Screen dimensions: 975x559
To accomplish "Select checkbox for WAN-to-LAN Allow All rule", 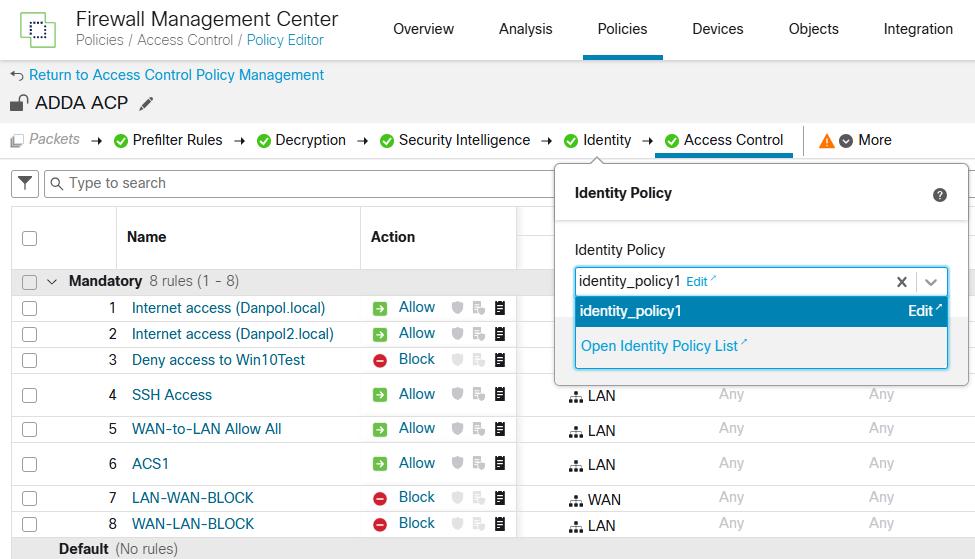I will [29, 430].
